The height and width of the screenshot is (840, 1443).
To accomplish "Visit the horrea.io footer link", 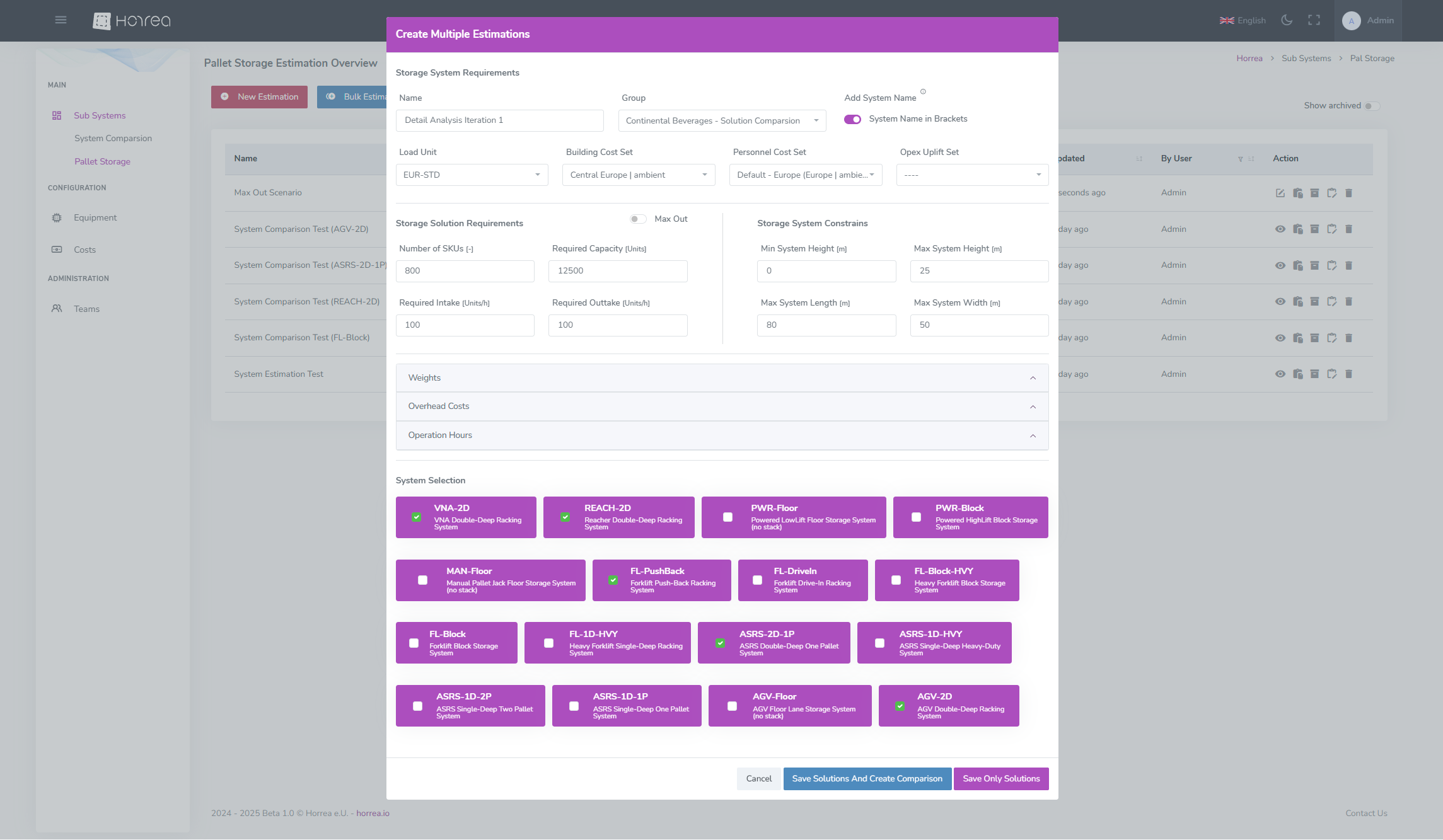I will tap(373, 813).
